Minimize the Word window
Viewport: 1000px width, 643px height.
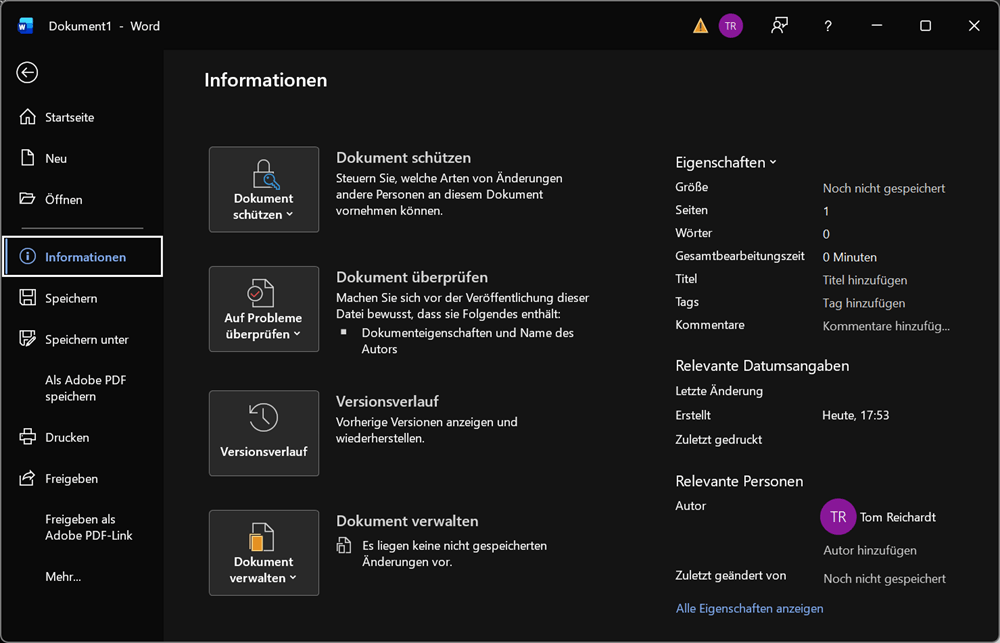(x=877, y=26)
